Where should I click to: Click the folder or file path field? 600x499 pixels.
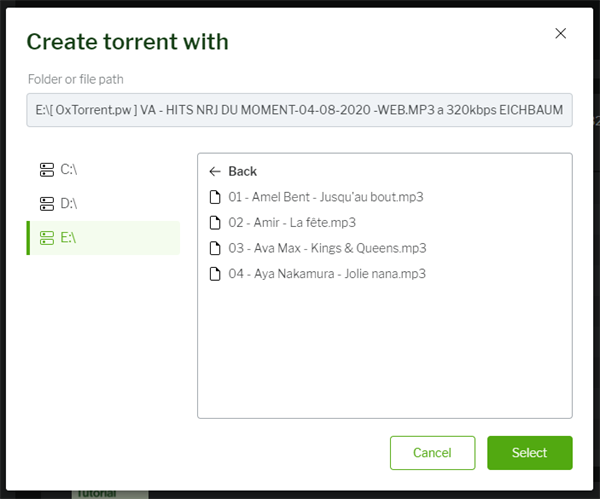pyautogui.click(x=299, y=109)
